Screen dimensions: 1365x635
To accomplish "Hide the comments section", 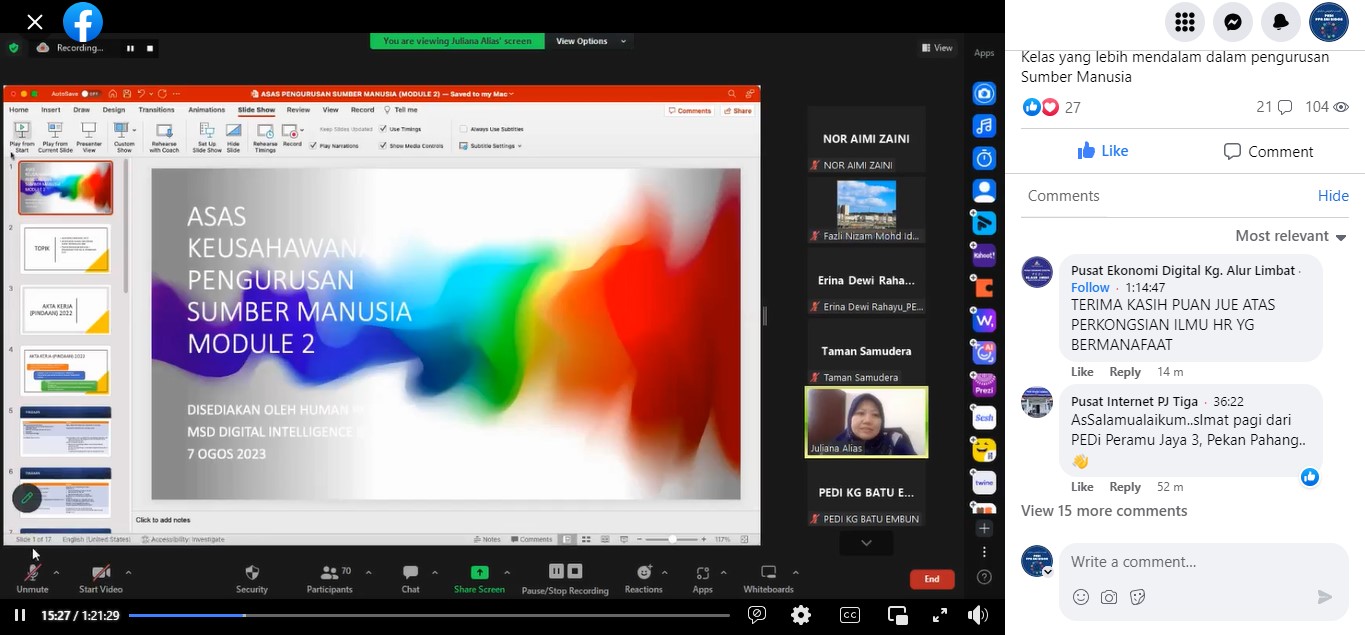I will (x=1333, y=196).
